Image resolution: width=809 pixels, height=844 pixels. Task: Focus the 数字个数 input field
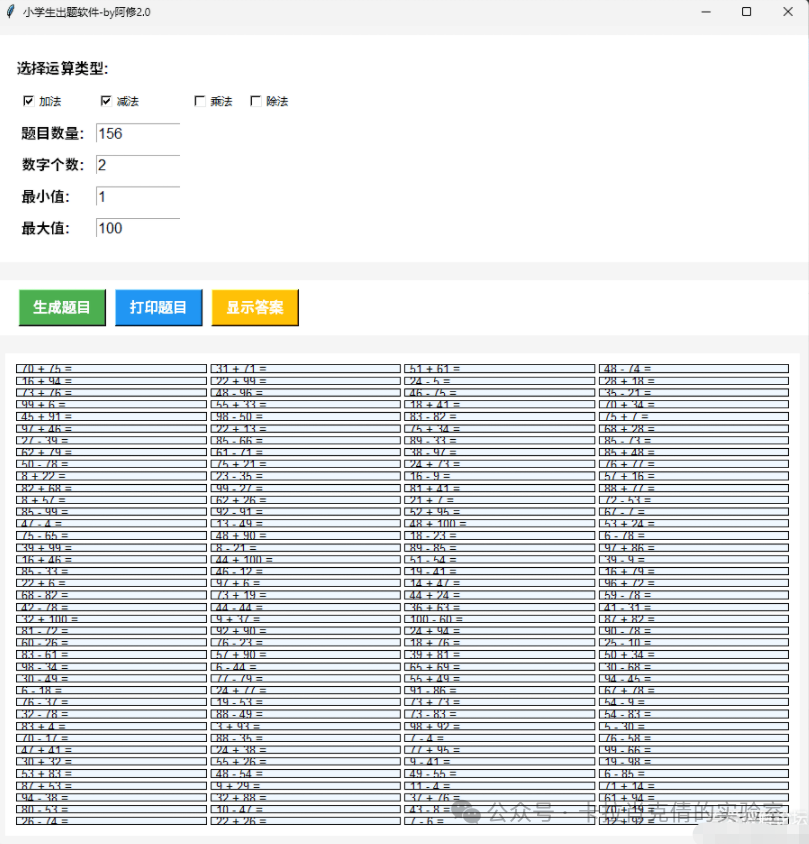138,165
